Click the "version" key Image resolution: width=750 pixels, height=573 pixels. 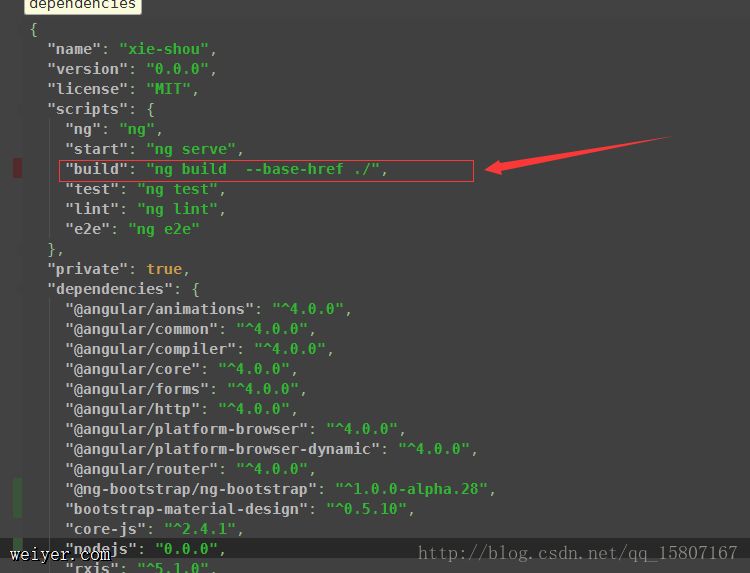click(x=88, y=69)
